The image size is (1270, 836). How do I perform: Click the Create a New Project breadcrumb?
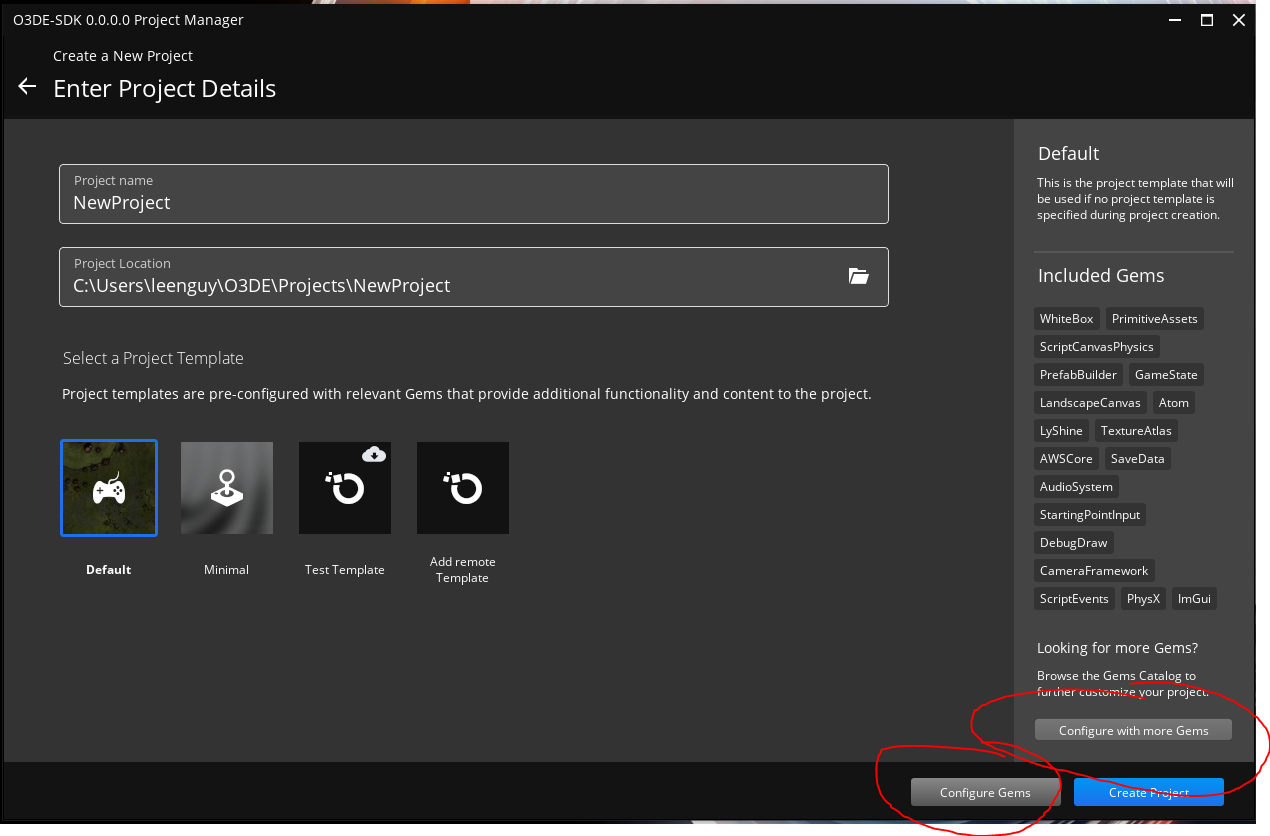tap(123, 55)
